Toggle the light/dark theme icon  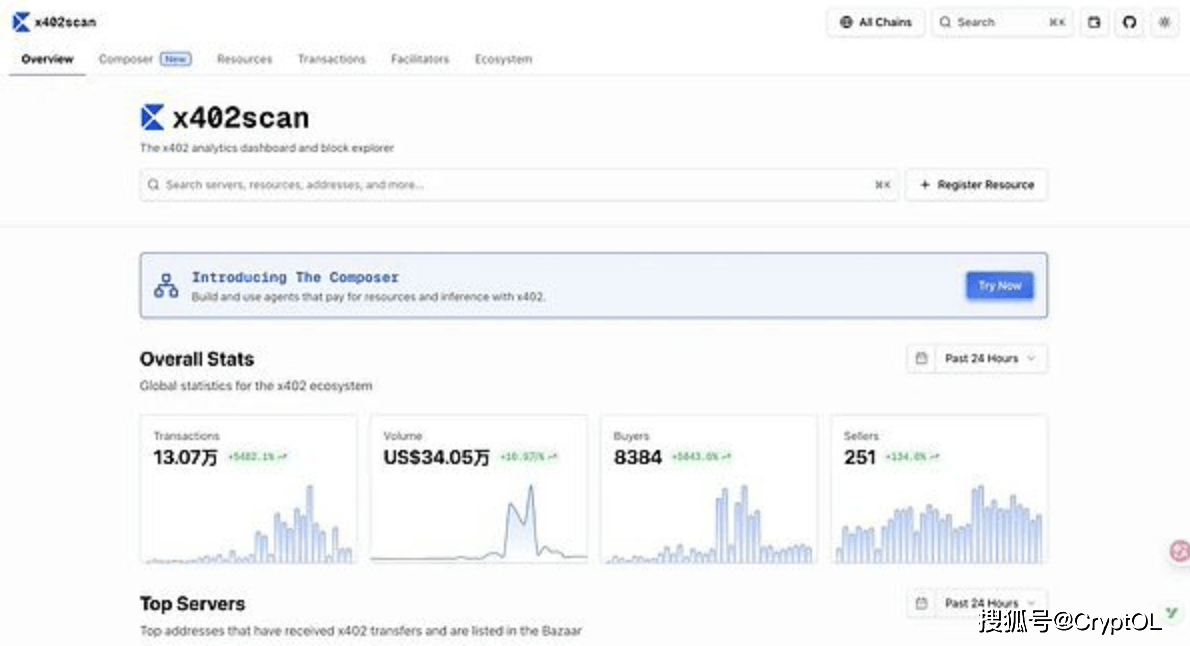[x=1164, y=22]
